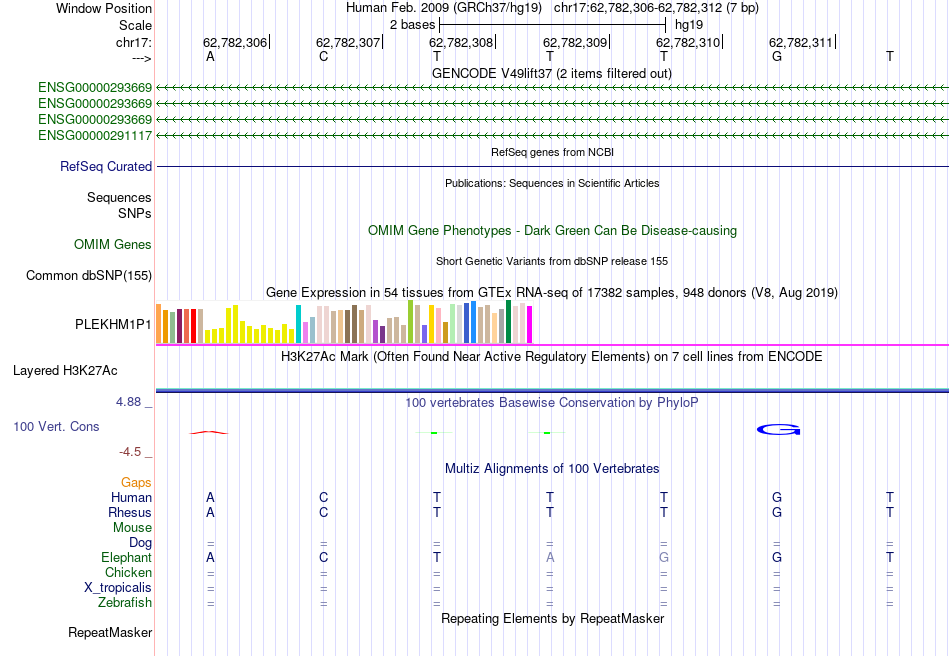
Task: Click '100 vertebrates Basewise Conservation by PhyloP' title
Action: coord(552,402)
